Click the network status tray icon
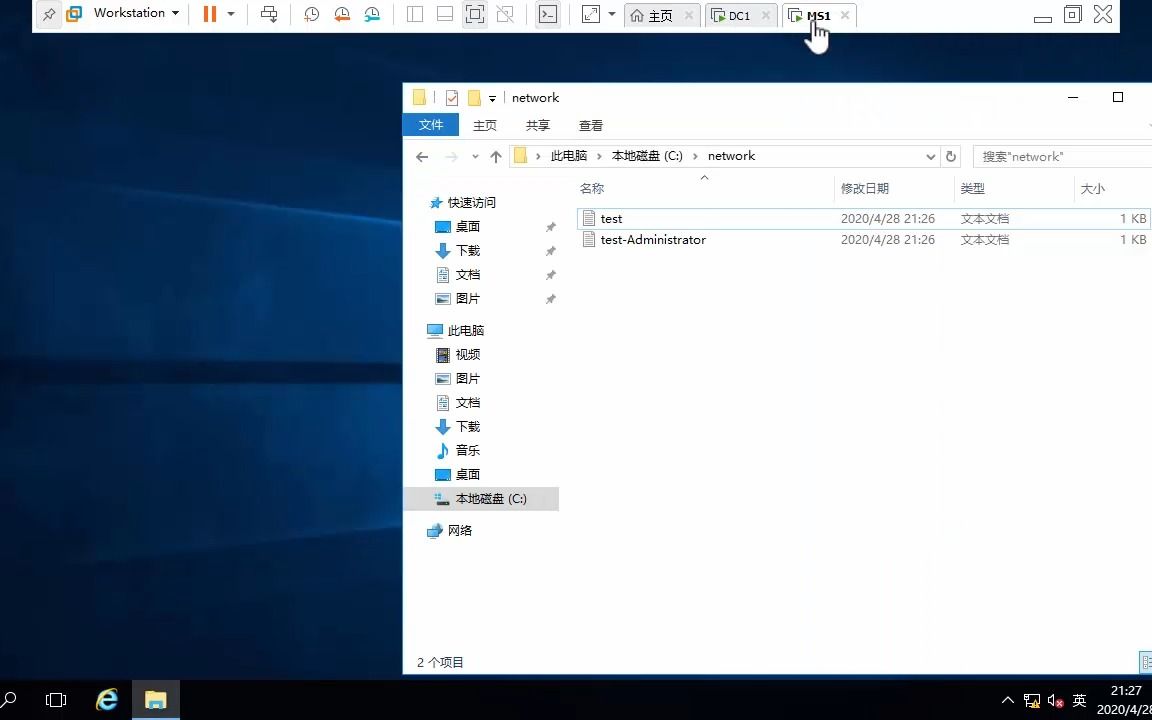 coord(1032,700)
